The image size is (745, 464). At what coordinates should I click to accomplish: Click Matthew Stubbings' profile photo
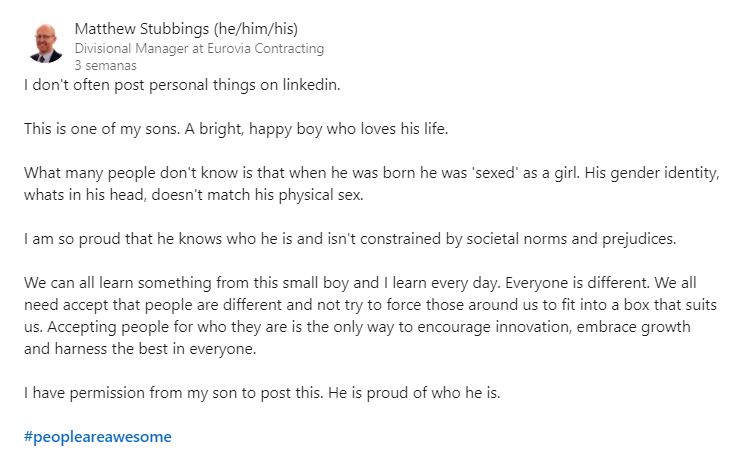click(45, 41)
